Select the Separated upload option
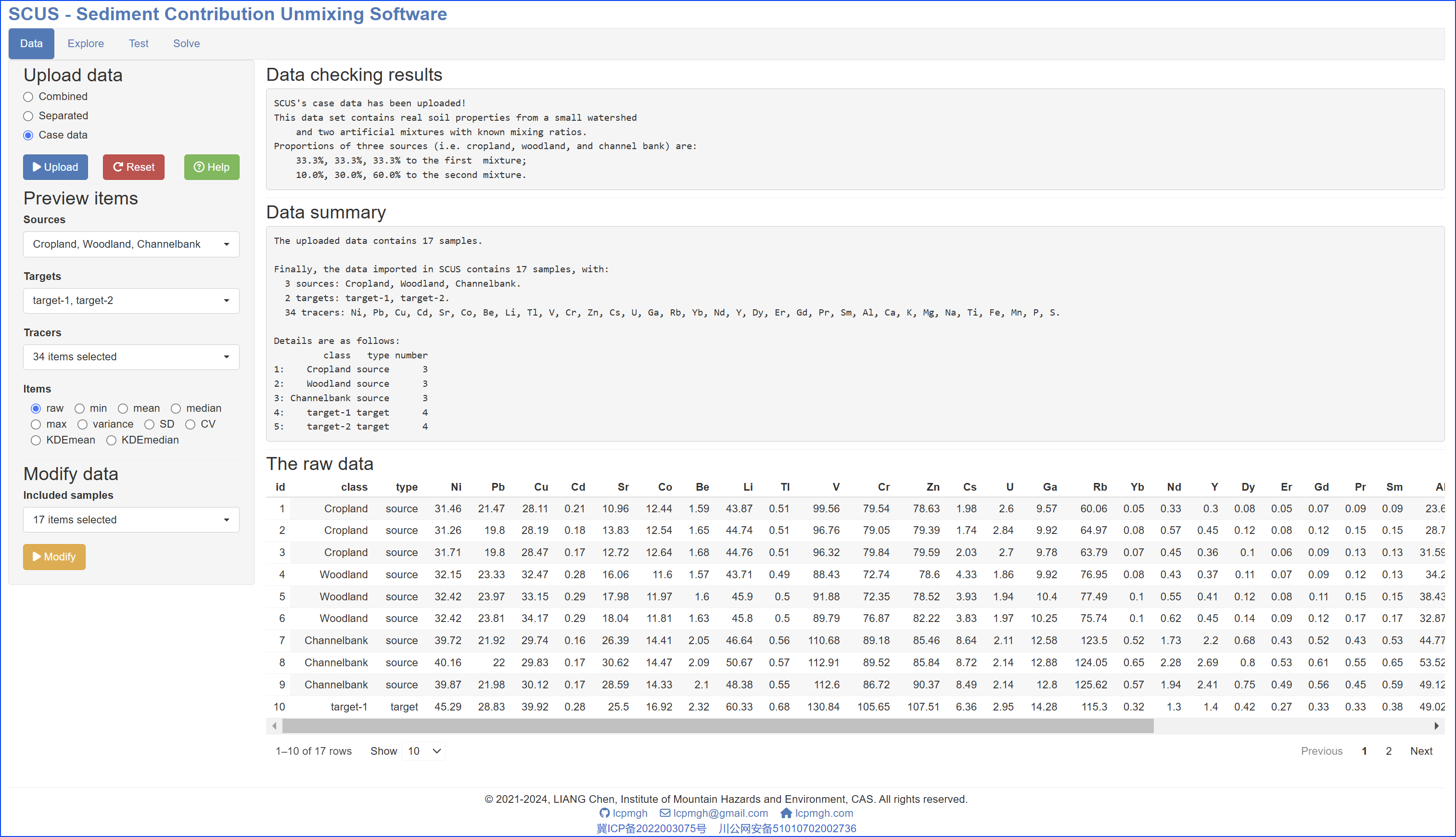Viewport: 1456px width, 837px height. pyautogui.click(x=28, y=115)
